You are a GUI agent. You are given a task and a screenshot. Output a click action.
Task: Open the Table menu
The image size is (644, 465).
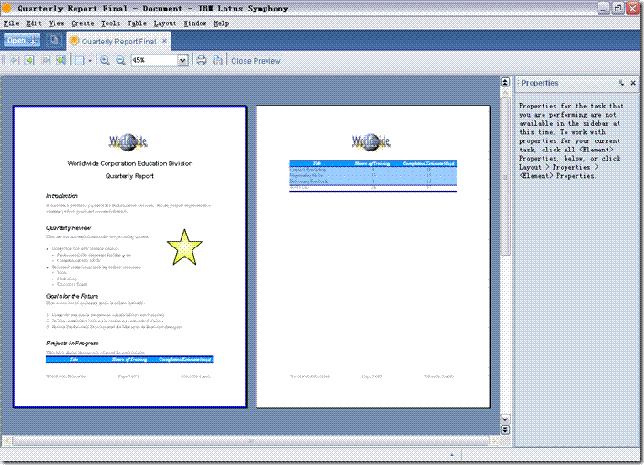tap(136, 22)
